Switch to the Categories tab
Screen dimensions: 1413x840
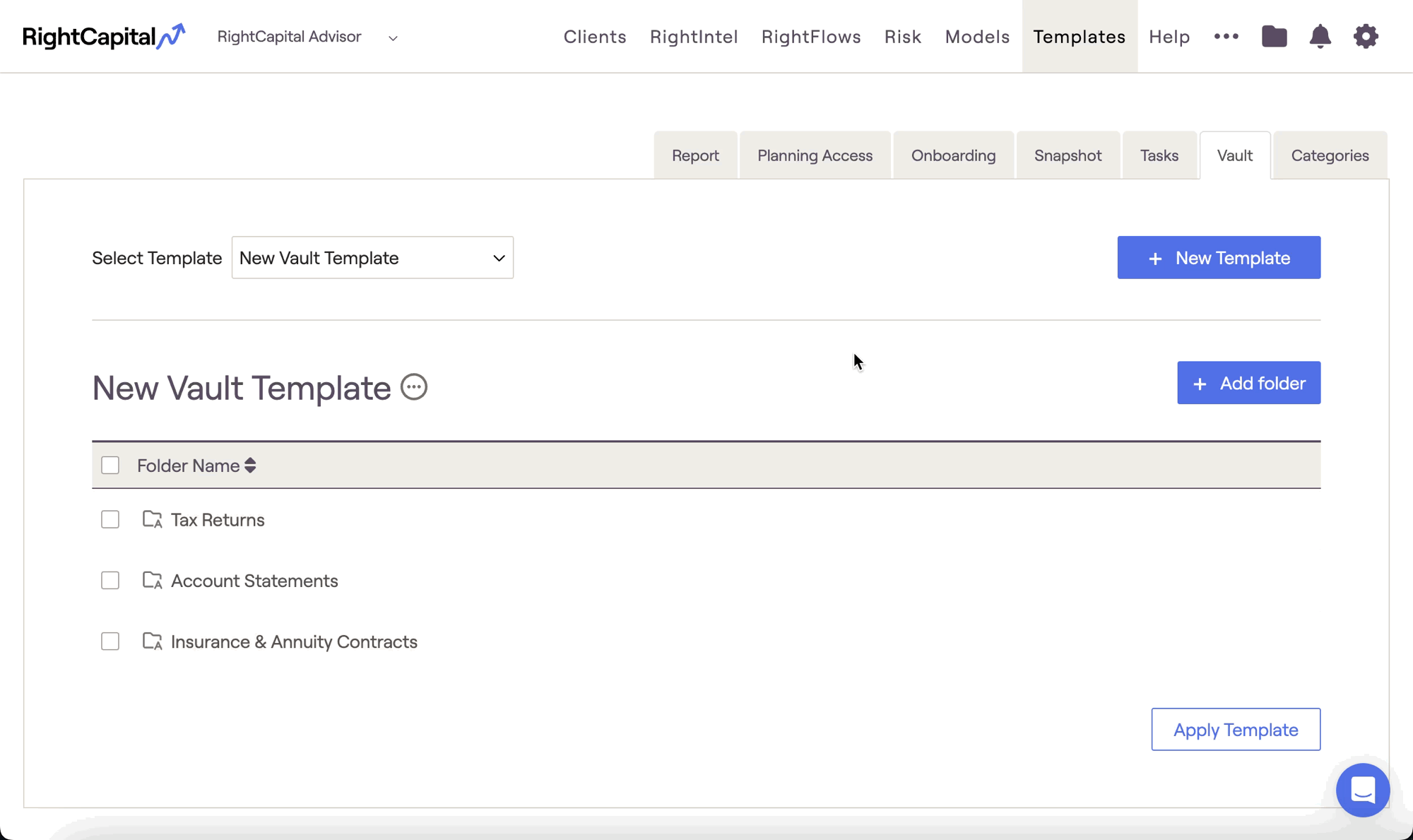point(1330,155)
